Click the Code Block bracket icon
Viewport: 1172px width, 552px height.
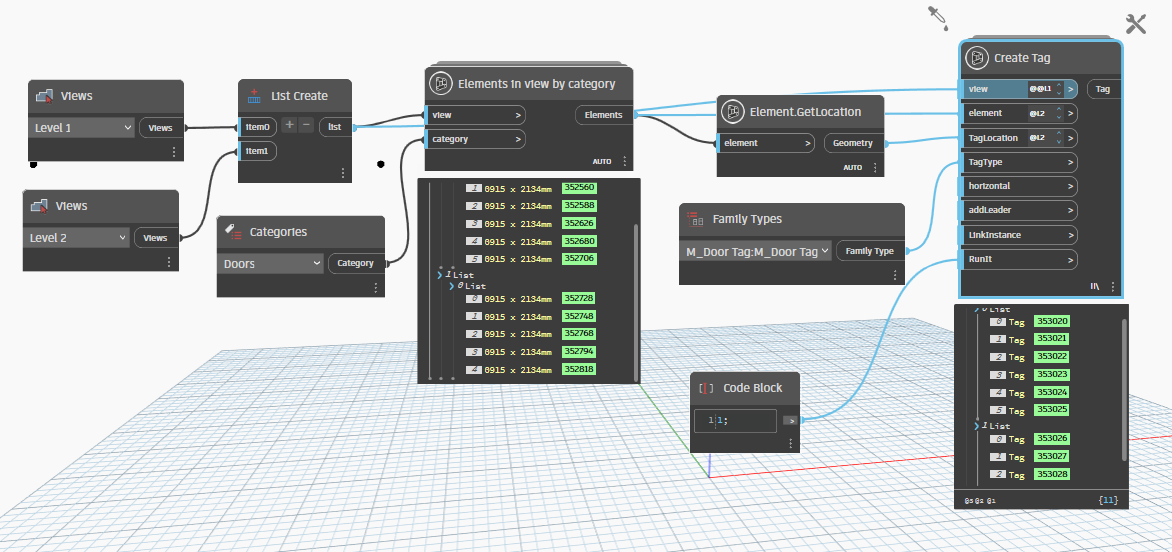(706, 388)
